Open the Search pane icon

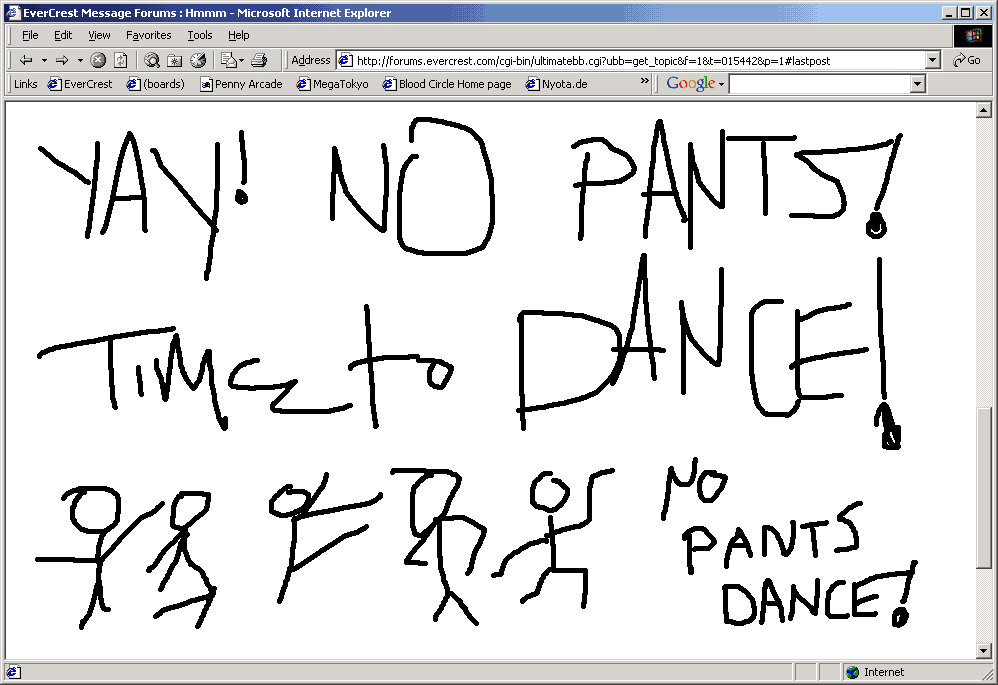tap(152, 60)
